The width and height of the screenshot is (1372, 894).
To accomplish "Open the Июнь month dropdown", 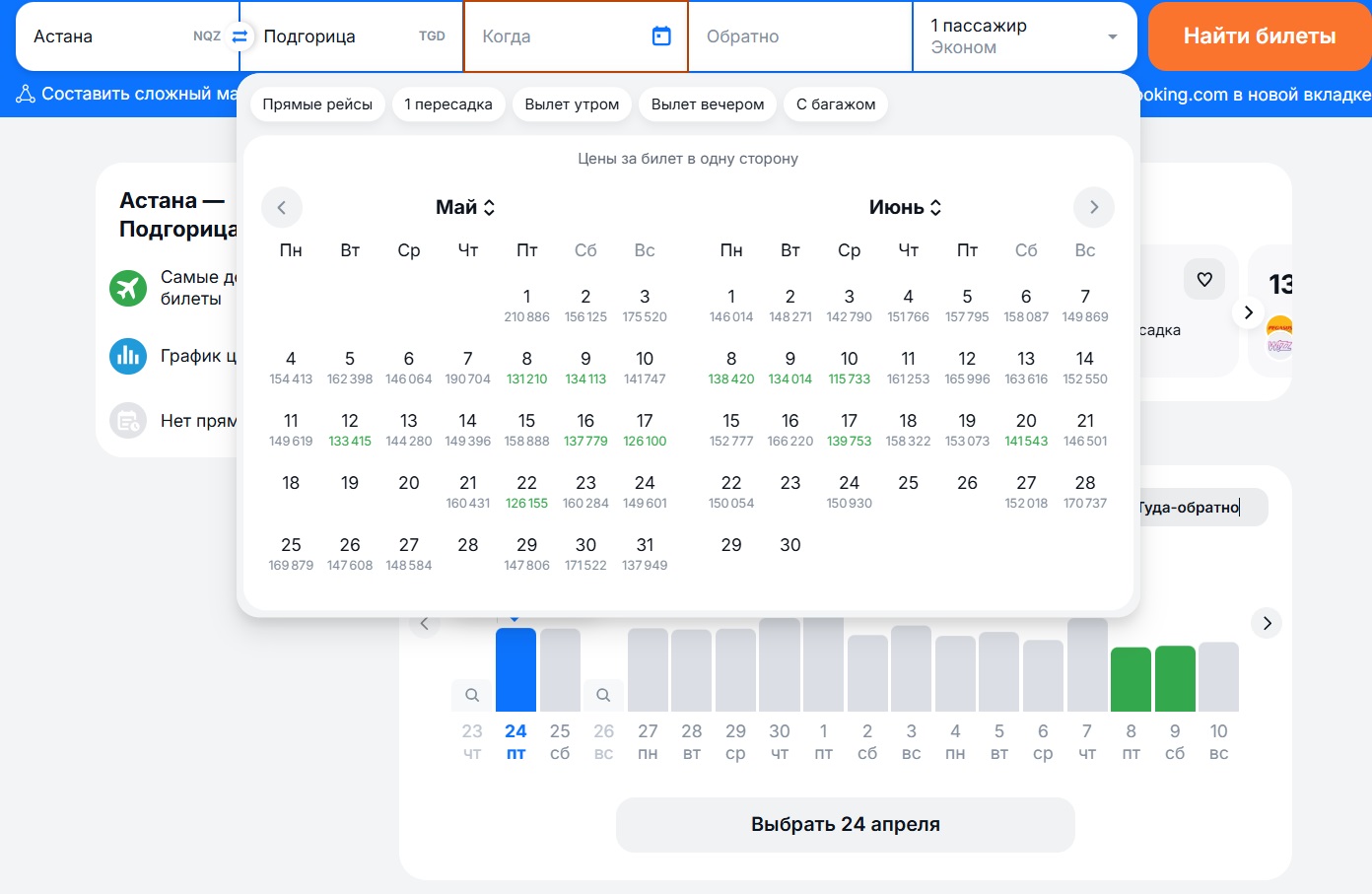I will [905, 207].
